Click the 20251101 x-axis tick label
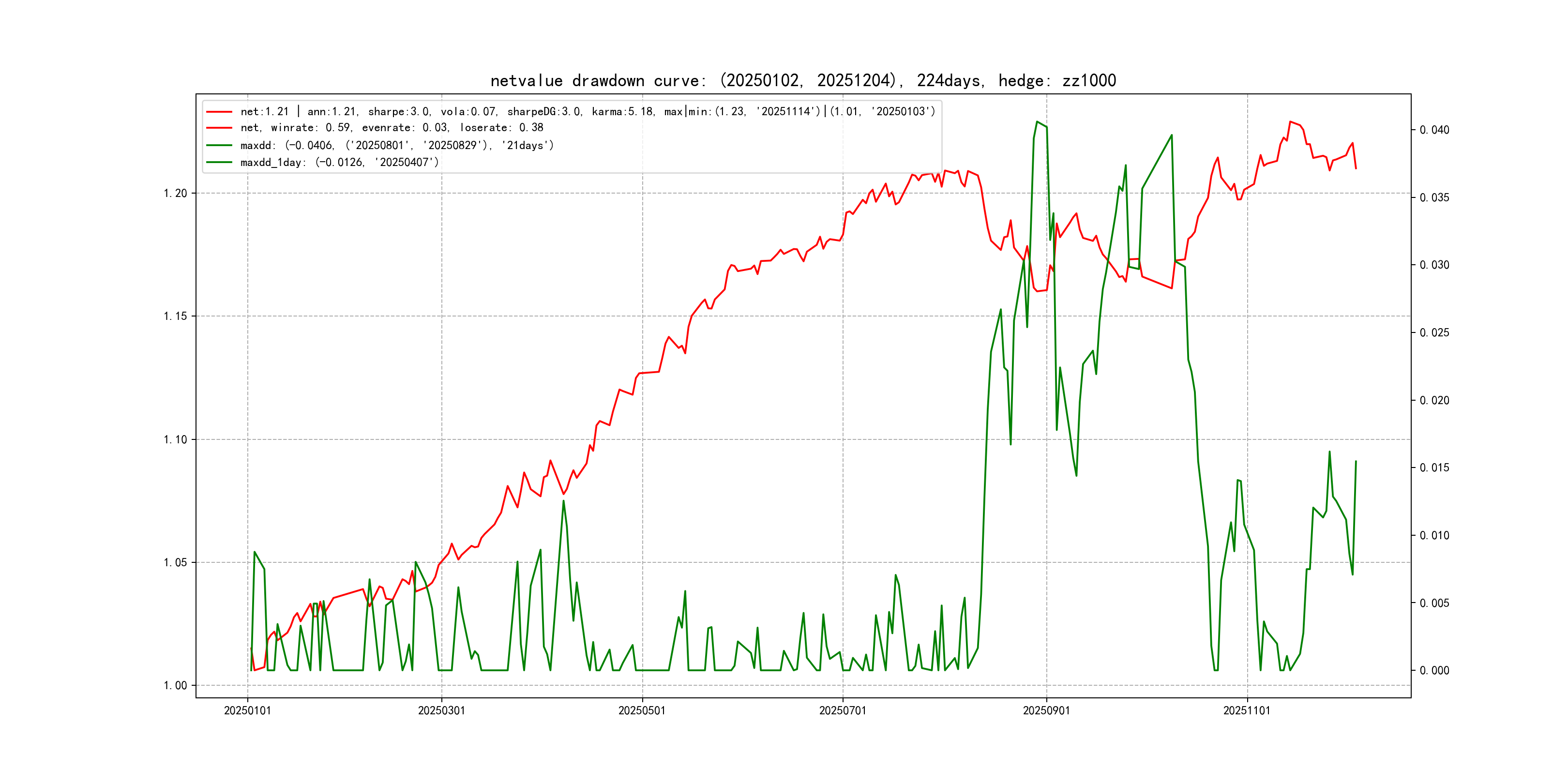The width and height of the screenshot is (1568, 784). 1247,711
